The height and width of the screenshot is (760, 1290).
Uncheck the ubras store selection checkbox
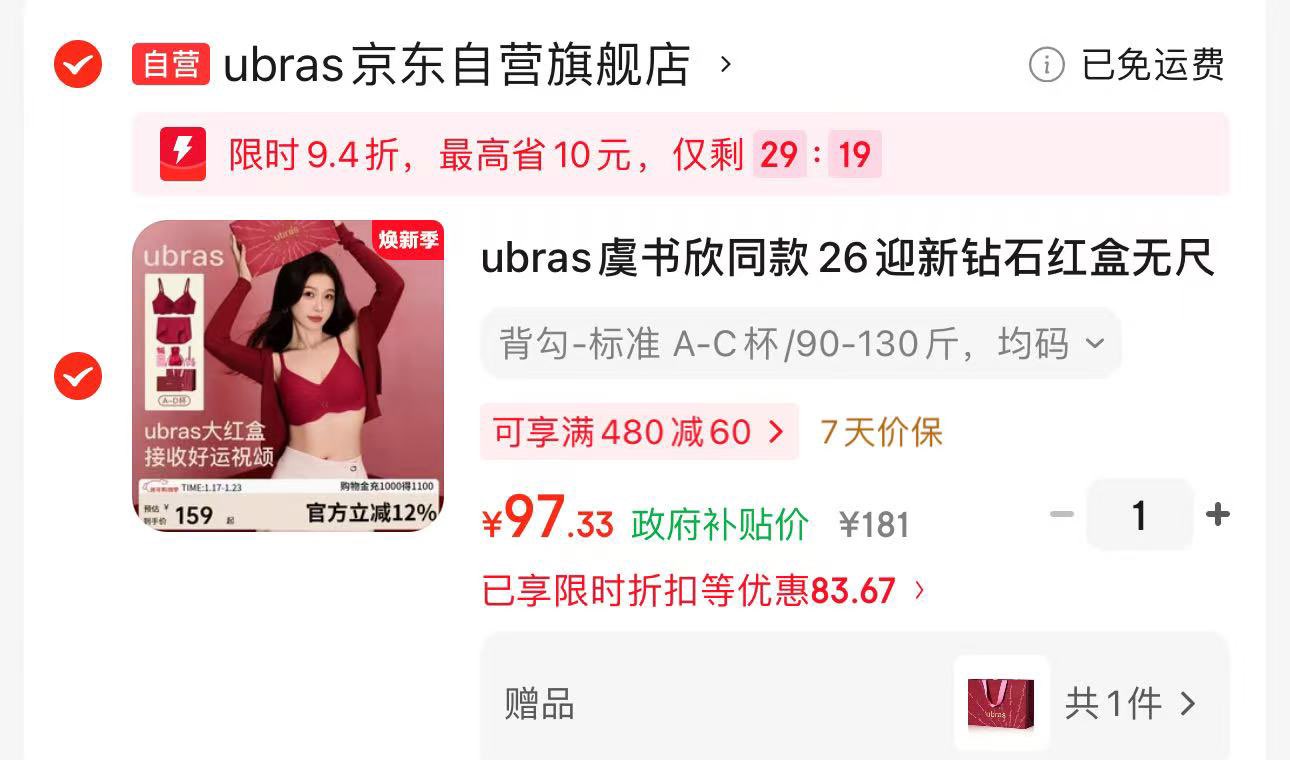click(x=78, y=65)
